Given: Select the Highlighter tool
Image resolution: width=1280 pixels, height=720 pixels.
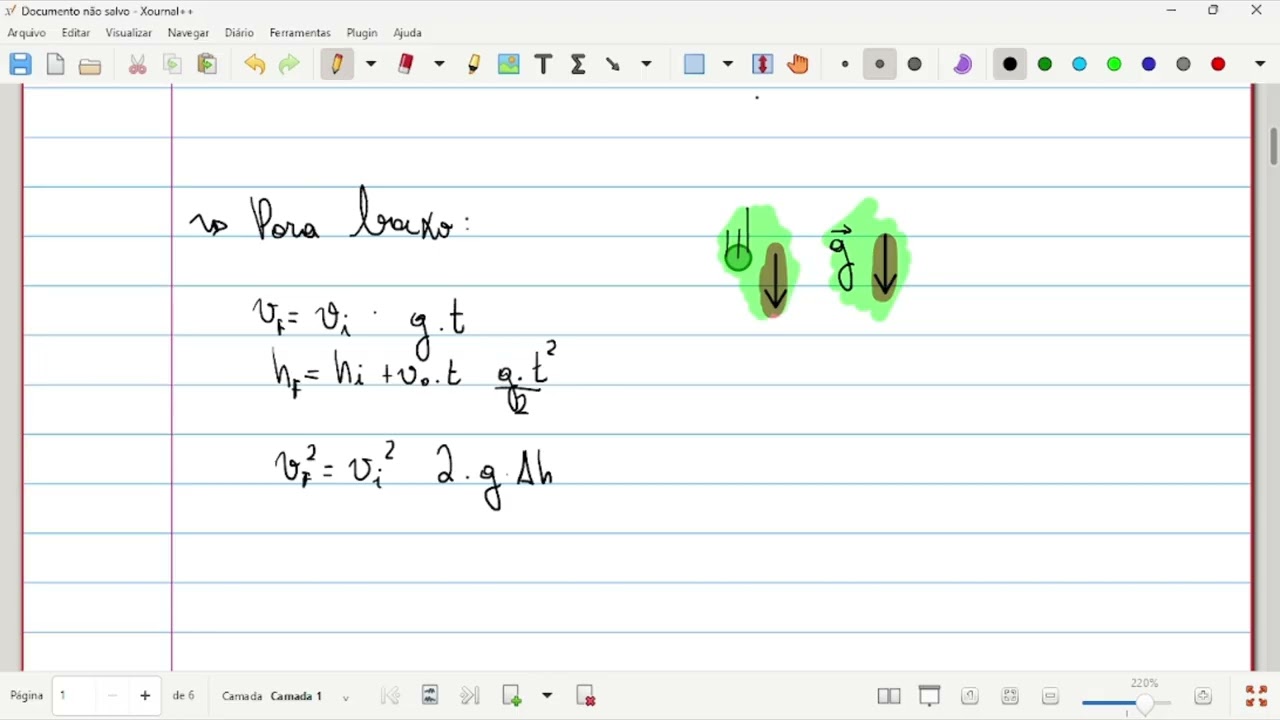Looking at the screenshot, I should (x=474, y=64).
